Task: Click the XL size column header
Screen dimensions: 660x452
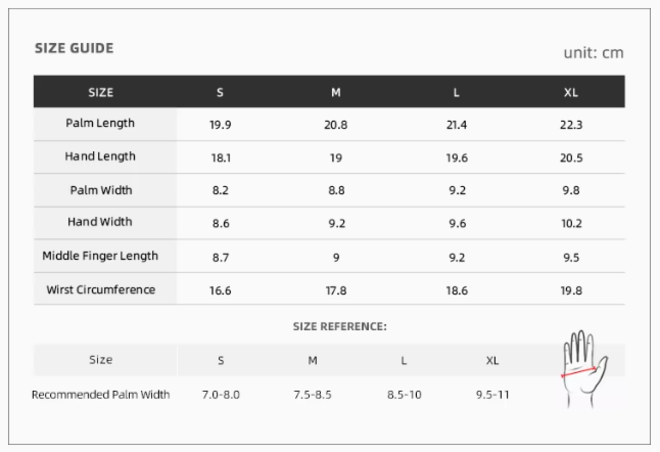Action: [x=571, y=92]
